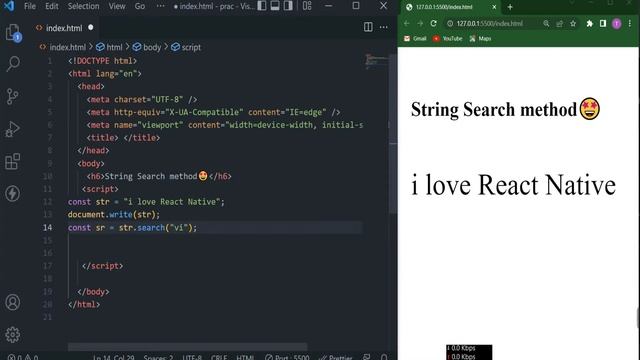Open browser side panel icon
The height and width of the screenshot is (360, 640).
pos(603,24)
